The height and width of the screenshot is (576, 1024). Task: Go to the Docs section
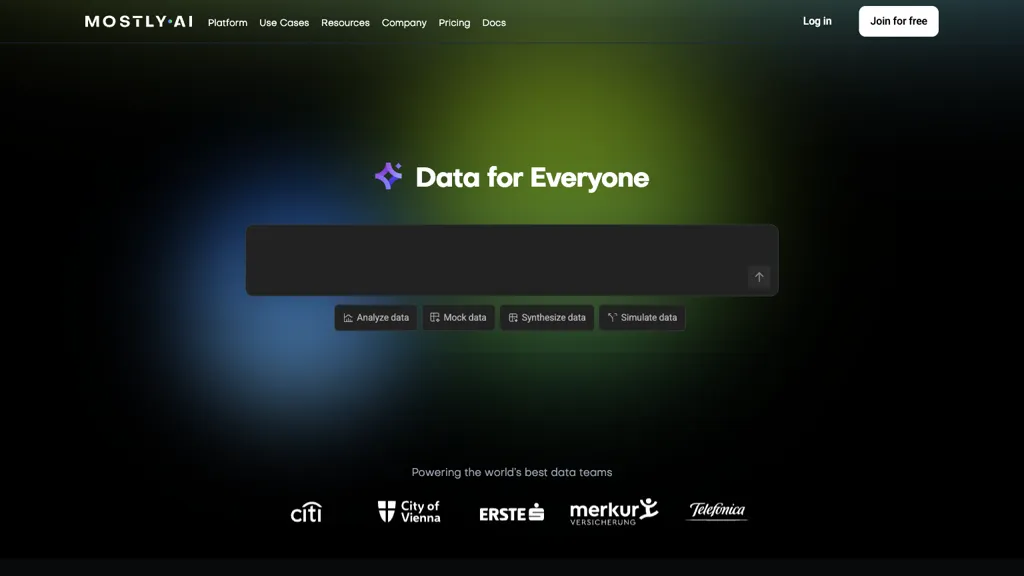(494, 22)
